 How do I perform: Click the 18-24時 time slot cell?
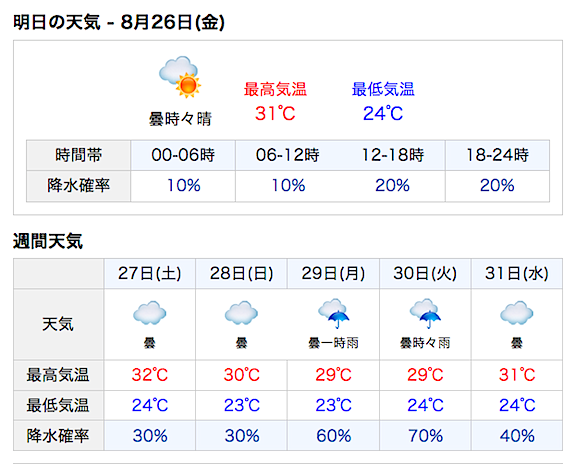[x=497, y=155]
